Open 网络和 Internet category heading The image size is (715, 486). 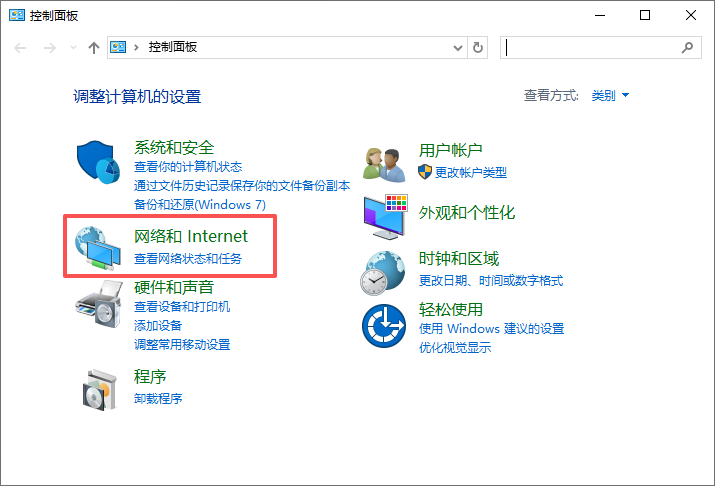click(191, 236)
